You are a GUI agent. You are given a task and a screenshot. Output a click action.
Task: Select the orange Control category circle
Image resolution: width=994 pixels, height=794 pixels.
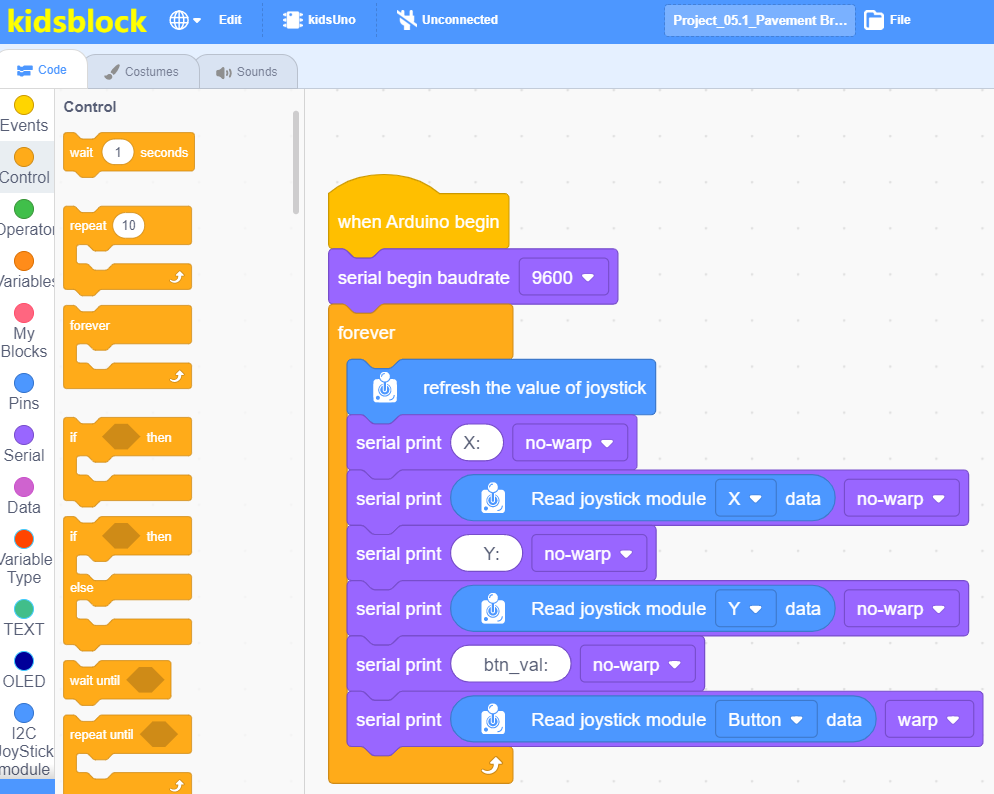[24, 157]
